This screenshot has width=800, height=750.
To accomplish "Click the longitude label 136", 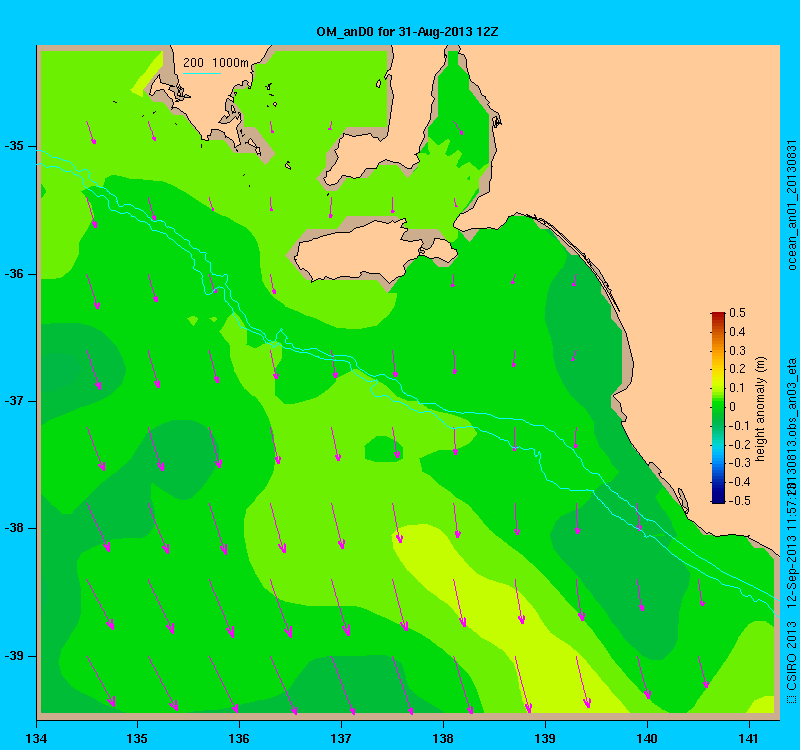I will (239, 739).
